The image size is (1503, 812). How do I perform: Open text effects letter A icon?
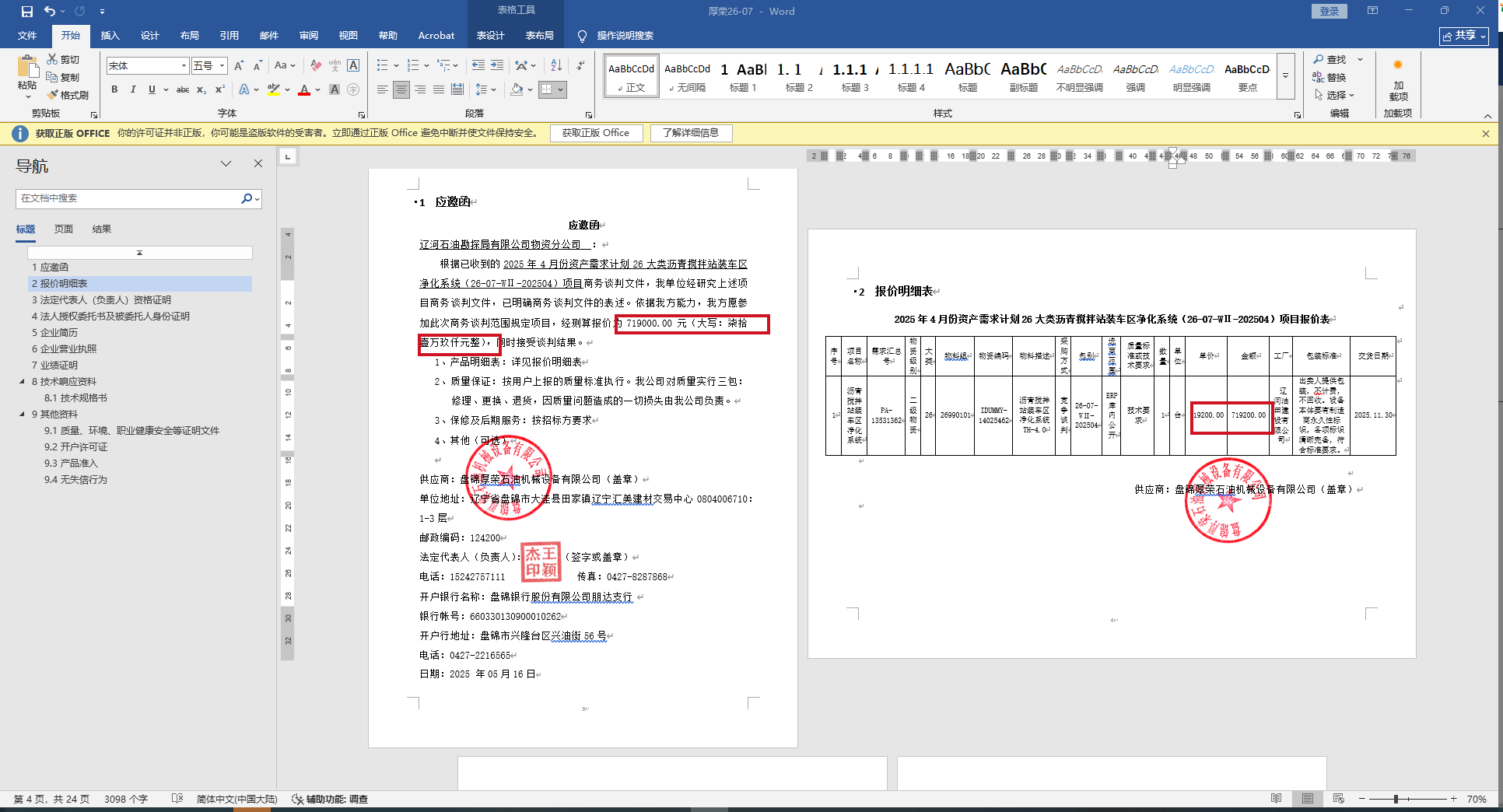coord(243,89)
